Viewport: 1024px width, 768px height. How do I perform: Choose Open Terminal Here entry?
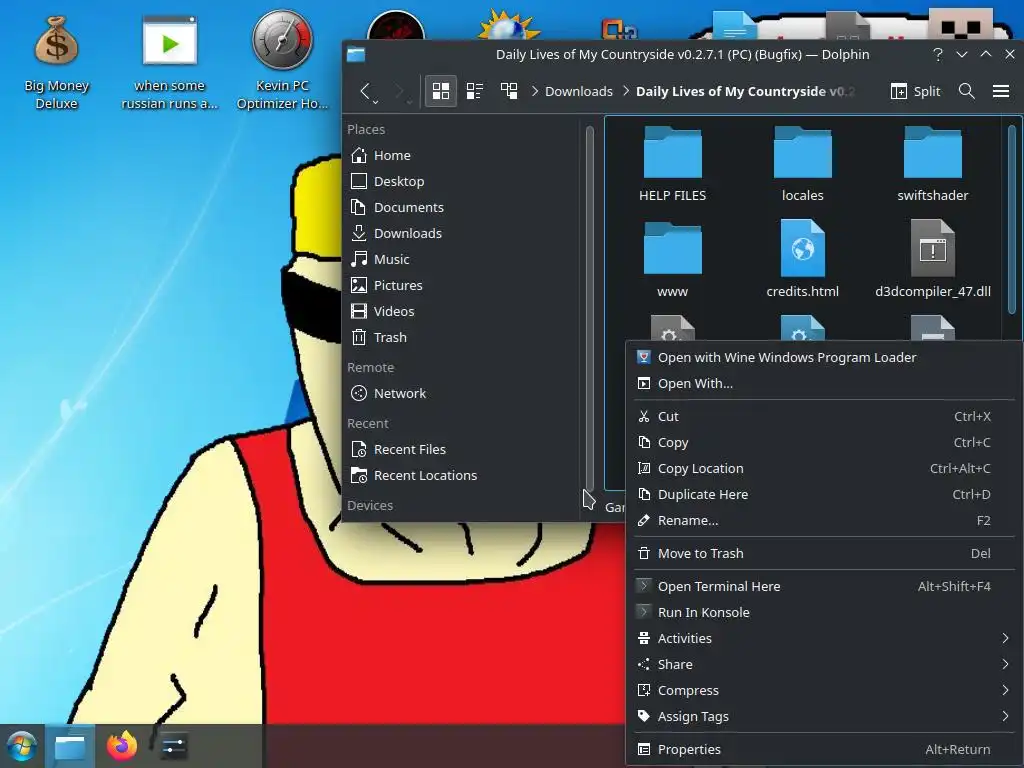824,586
